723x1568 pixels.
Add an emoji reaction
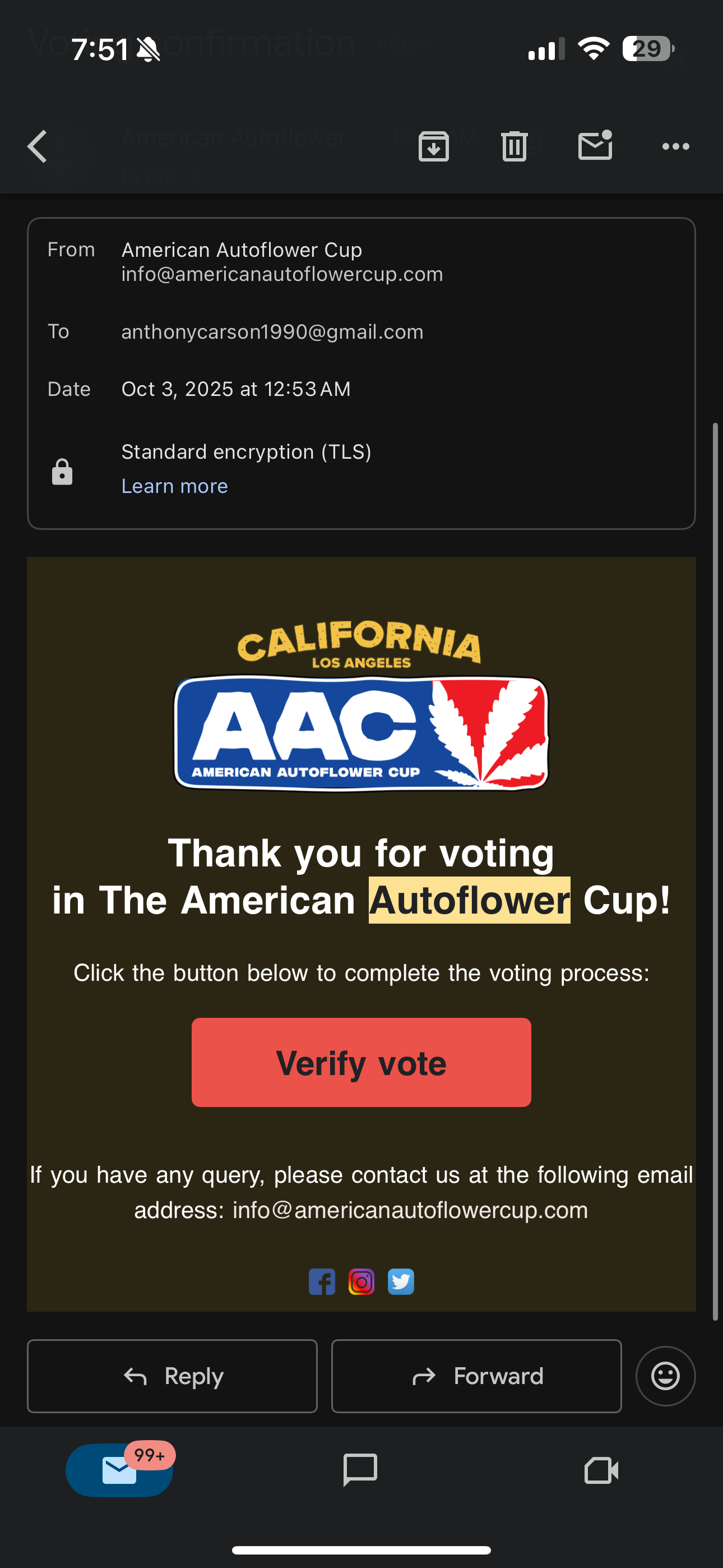[x=665, y=1376]
